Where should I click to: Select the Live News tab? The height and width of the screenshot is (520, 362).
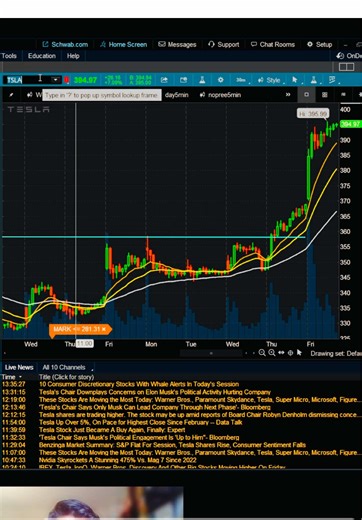19,367
